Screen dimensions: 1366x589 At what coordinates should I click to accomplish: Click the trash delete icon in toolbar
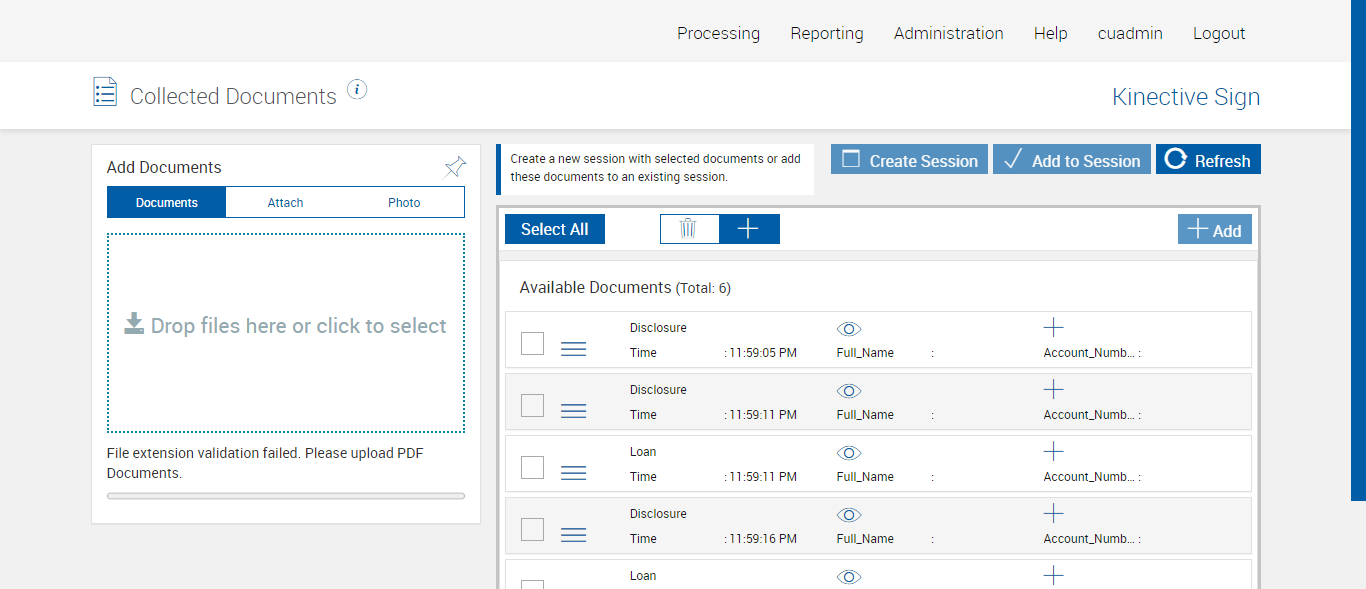[689, 229]
